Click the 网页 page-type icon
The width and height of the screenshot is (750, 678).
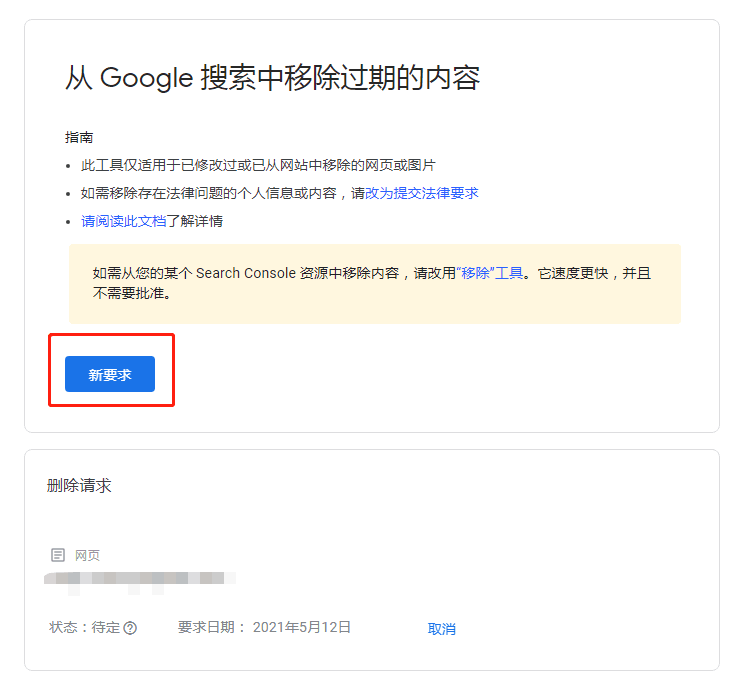click(x=58, y=555)
